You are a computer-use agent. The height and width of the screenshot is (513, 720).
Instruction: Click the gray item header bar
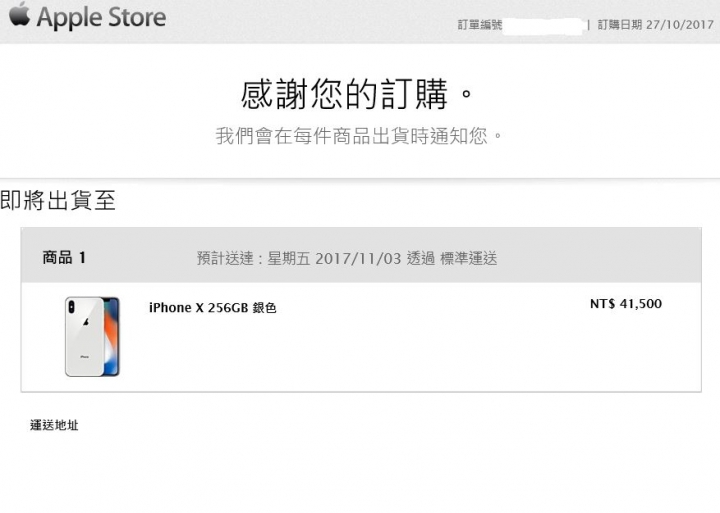tap(361, 255)
